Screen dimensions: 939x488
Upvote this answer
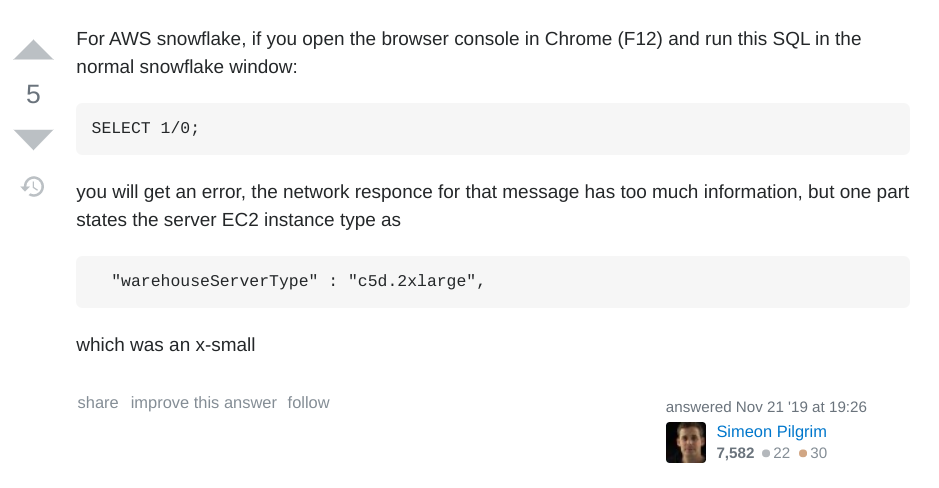33,50
